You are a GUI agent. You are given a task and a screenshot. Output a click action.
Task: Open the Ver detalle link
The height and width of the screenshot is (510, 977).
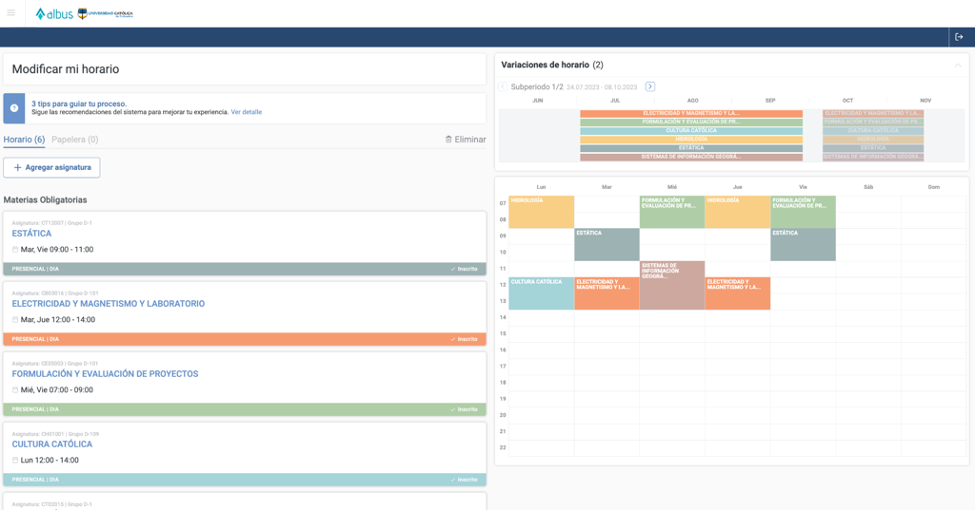pos(246,112)
